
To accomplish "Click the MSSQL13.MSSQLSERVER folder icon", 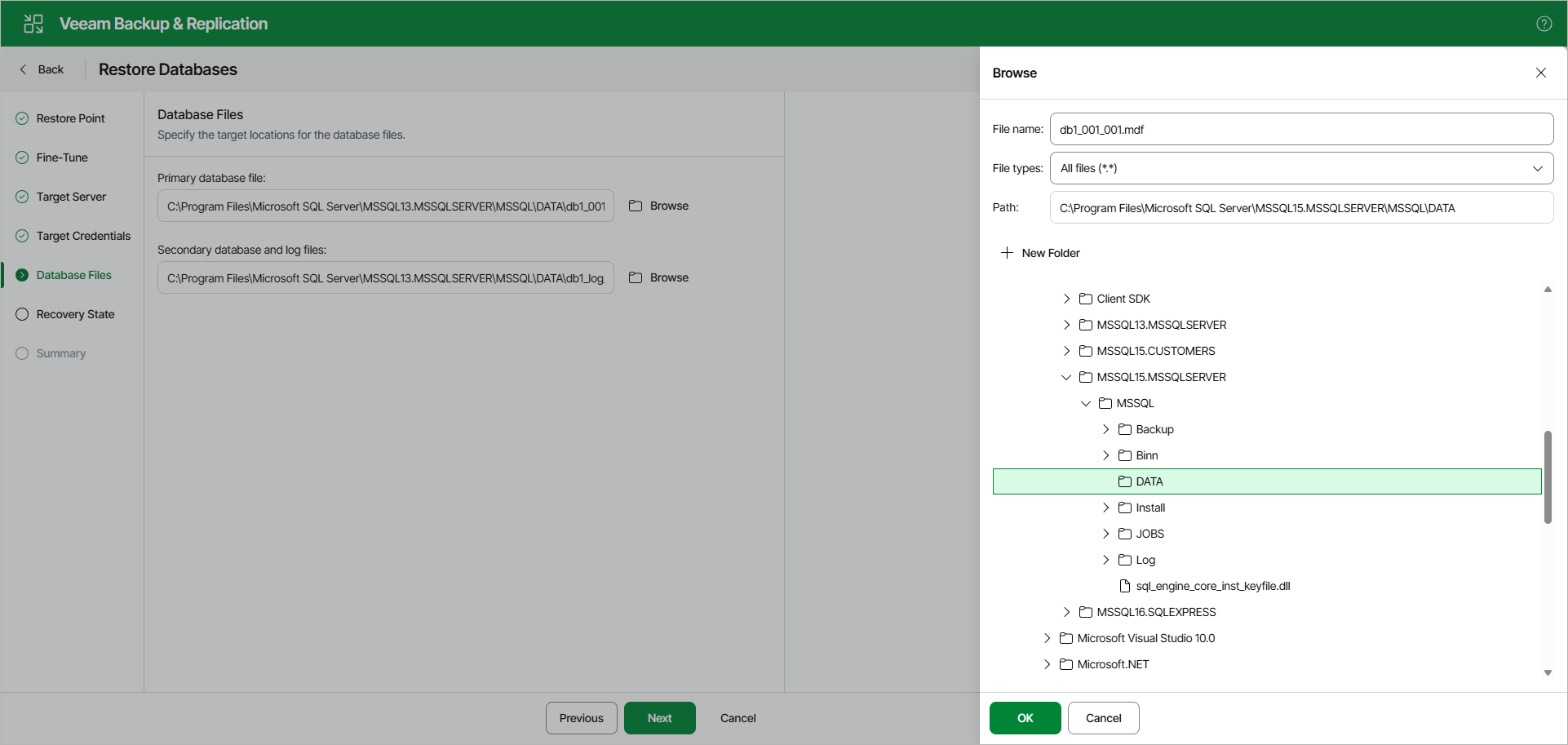I will (x=1086, y=325).
